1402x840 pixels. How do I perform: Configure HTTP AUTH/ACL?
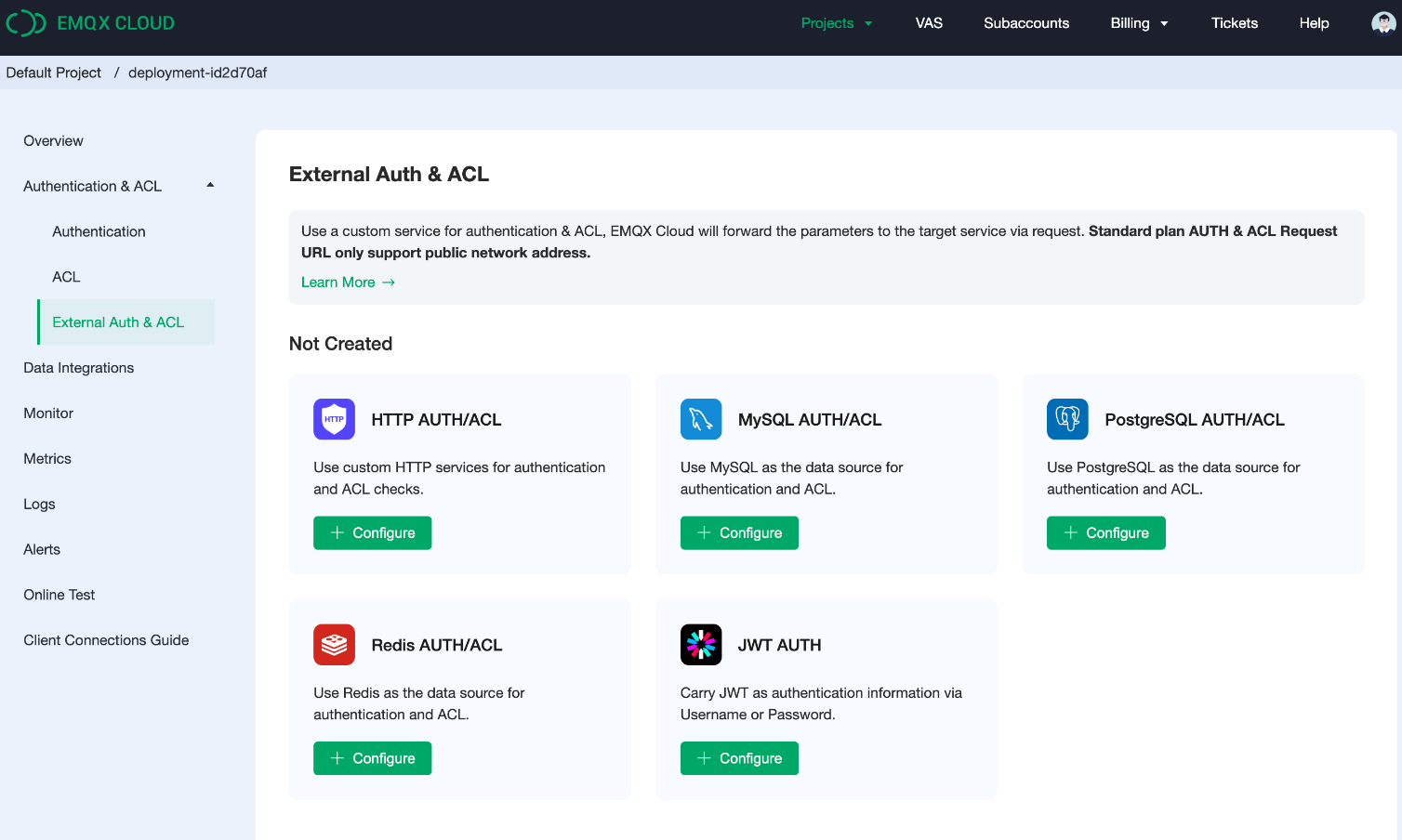tap(372, 532)
